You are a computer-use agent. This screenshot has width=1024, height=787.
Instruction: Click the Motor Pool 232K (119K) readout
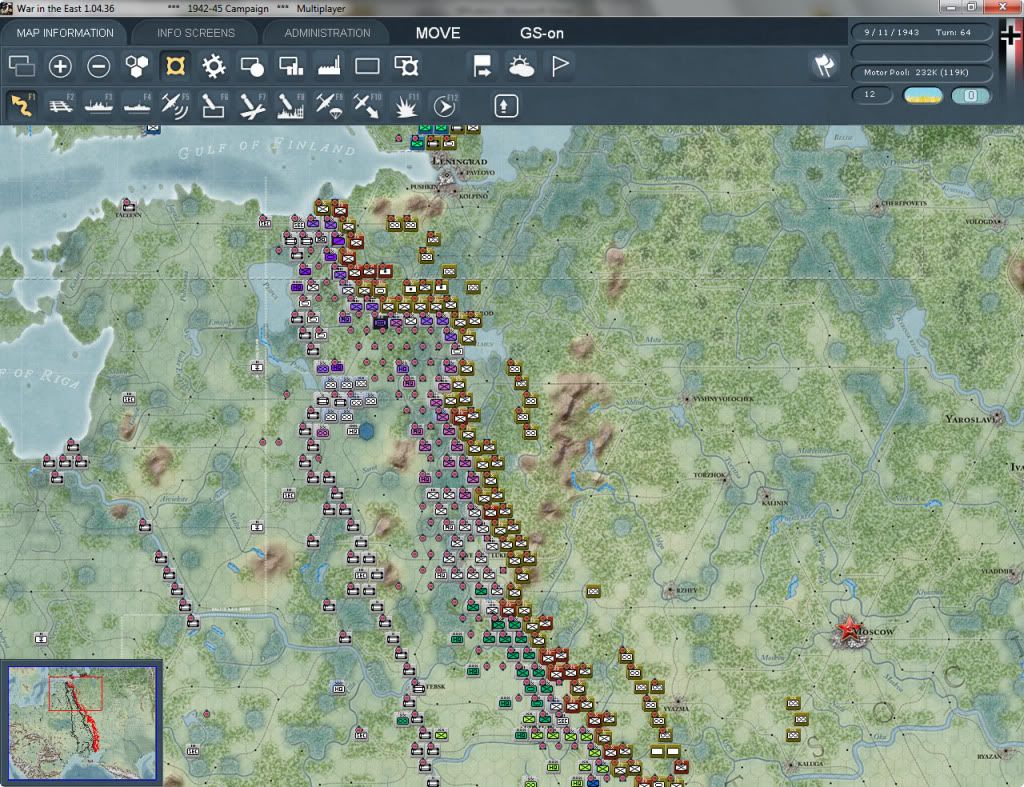pyautogui.click(x=921, y=72)
